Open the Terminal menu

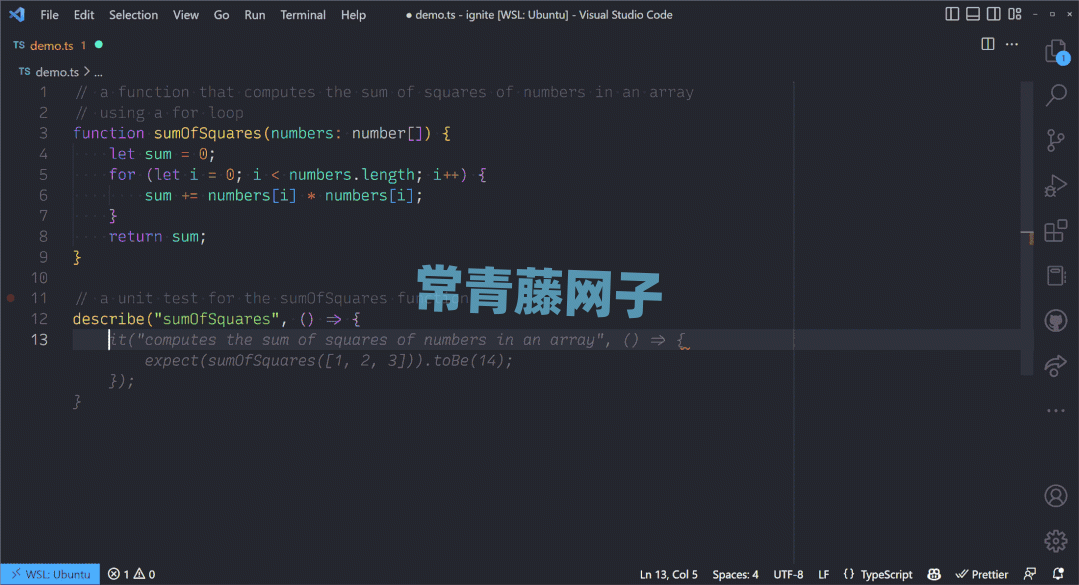click(x=303, y=15)
